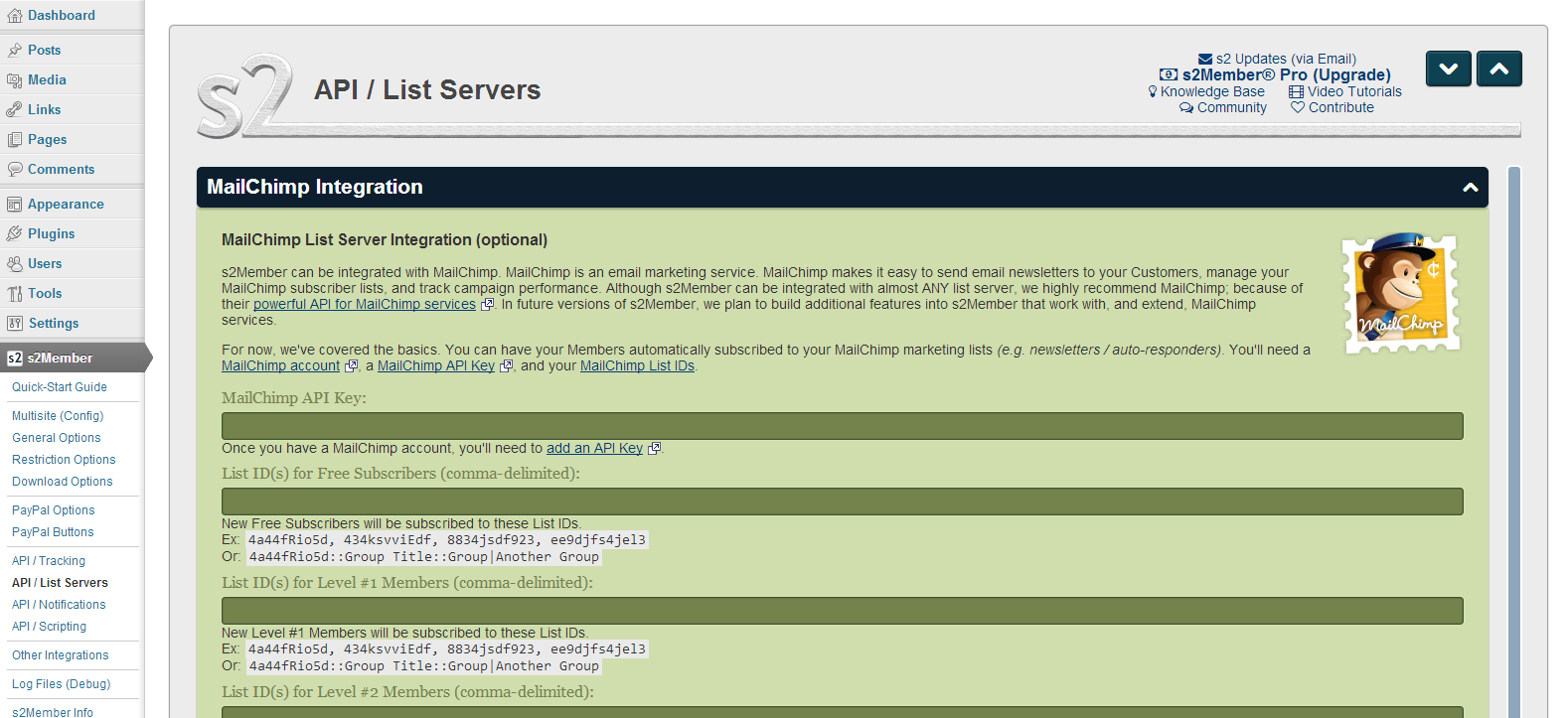This screenshot has width=1568, height=718.
Task: Open the s2Member menu item
Action: 74,358
